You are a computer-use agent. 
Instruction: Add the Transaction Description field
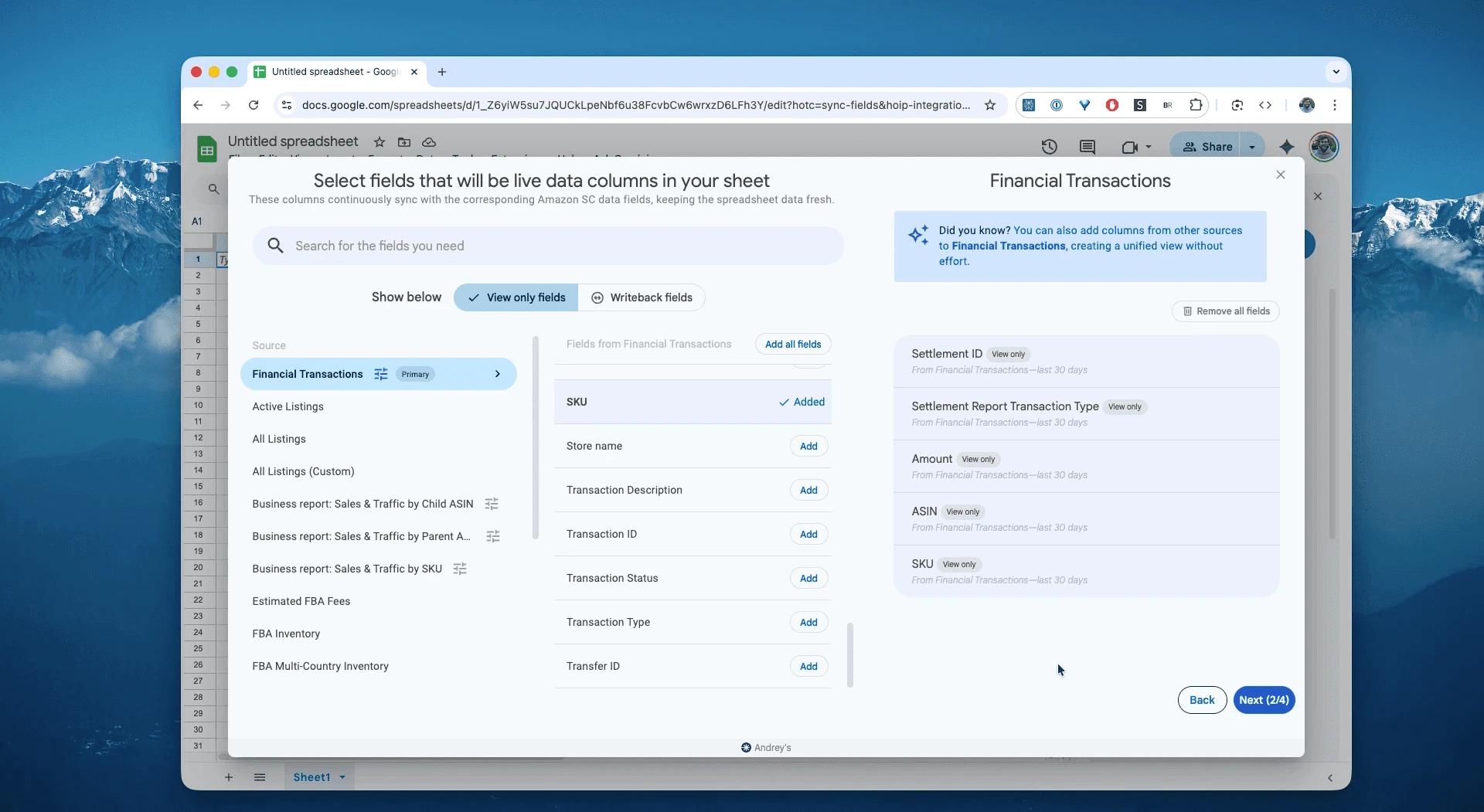coord(808,490)
